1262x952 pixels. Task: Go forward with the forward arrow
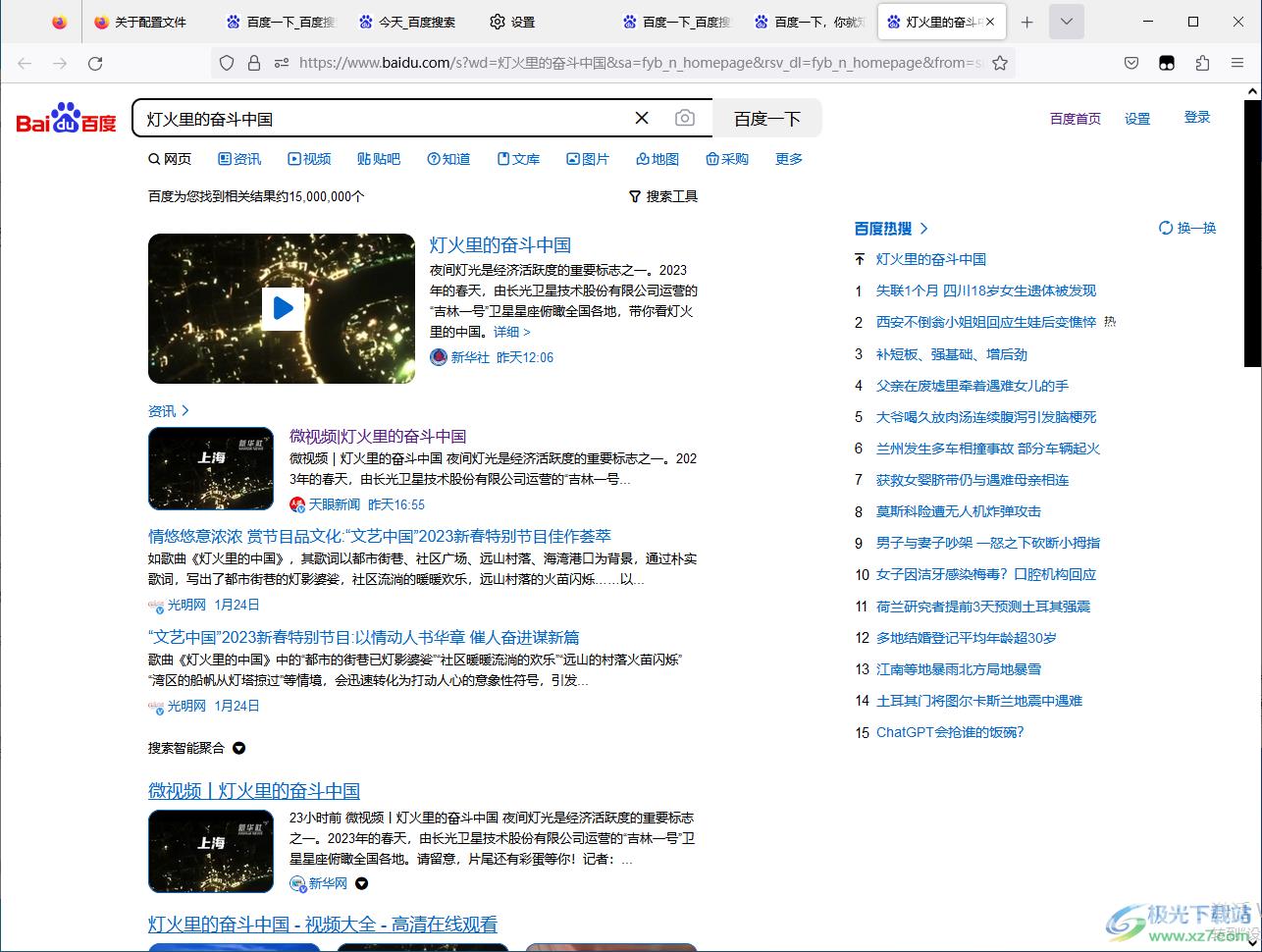click(x=60, y=63)
